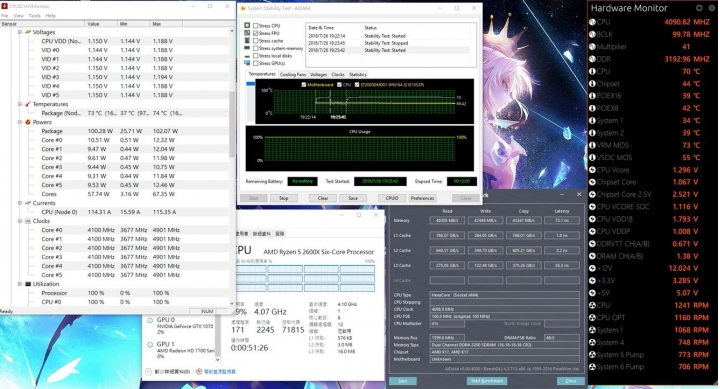
Task: Enable the Stress system memory checkbox
Action: [256, 48]
